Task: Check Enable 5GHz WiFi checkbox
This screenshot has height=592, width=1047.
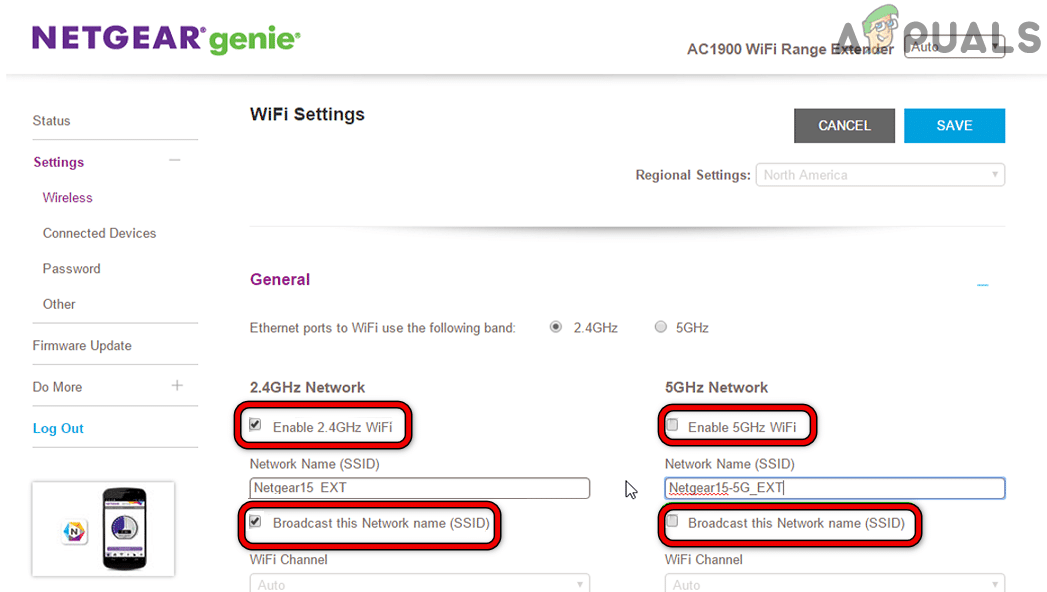Action: tap(672, 426)
